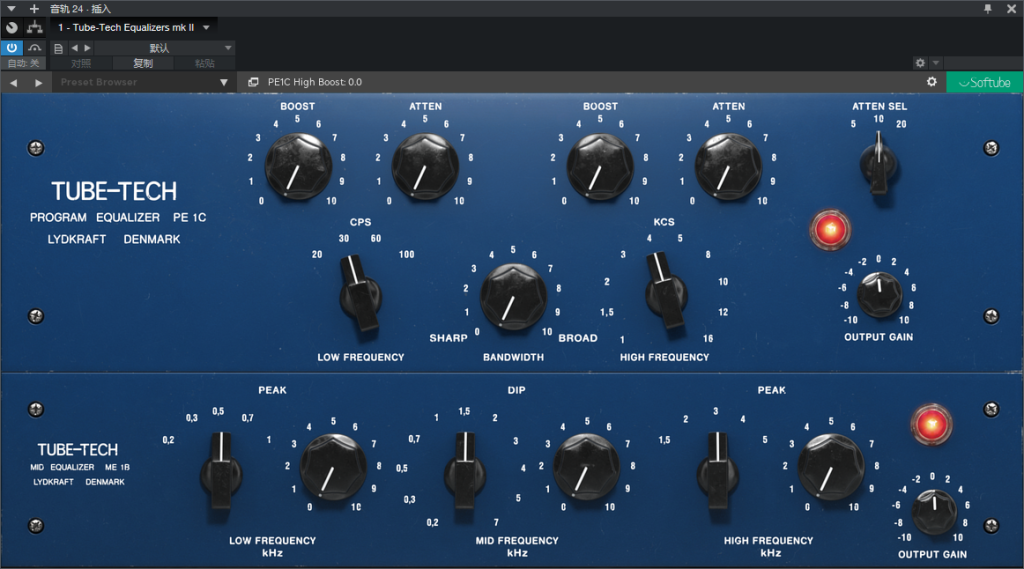Toggle the blue plugin power bypass button
This screenshot has width=1024, height=569.
point(12,48)
